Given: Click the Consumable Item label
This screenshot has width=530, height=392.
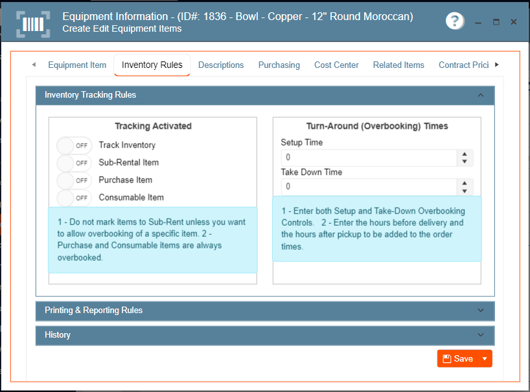Looking at the screenshot, I should point(131,197).
